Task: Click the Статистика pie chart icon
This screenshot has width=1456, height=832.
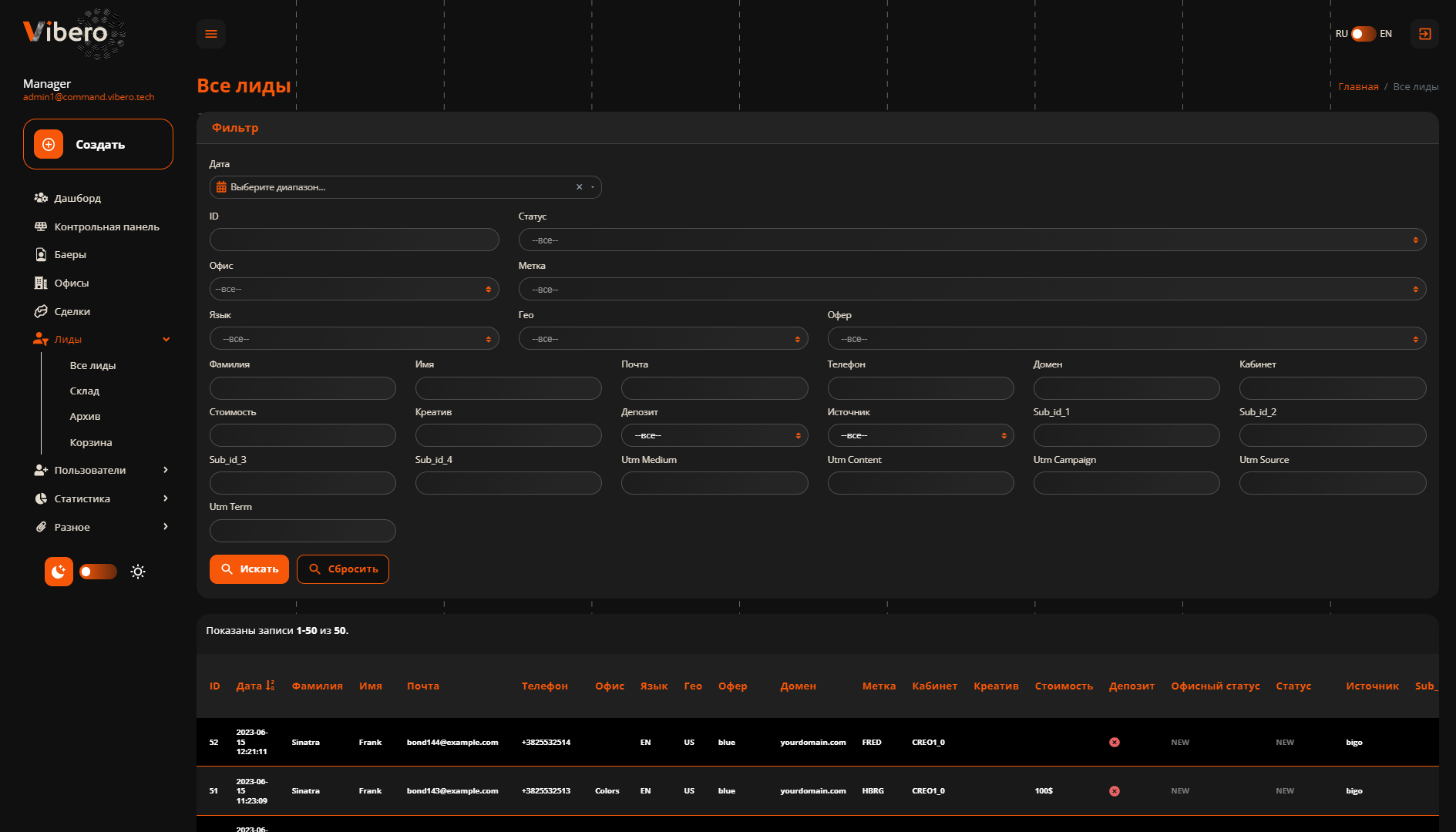Action: [41, 498]
